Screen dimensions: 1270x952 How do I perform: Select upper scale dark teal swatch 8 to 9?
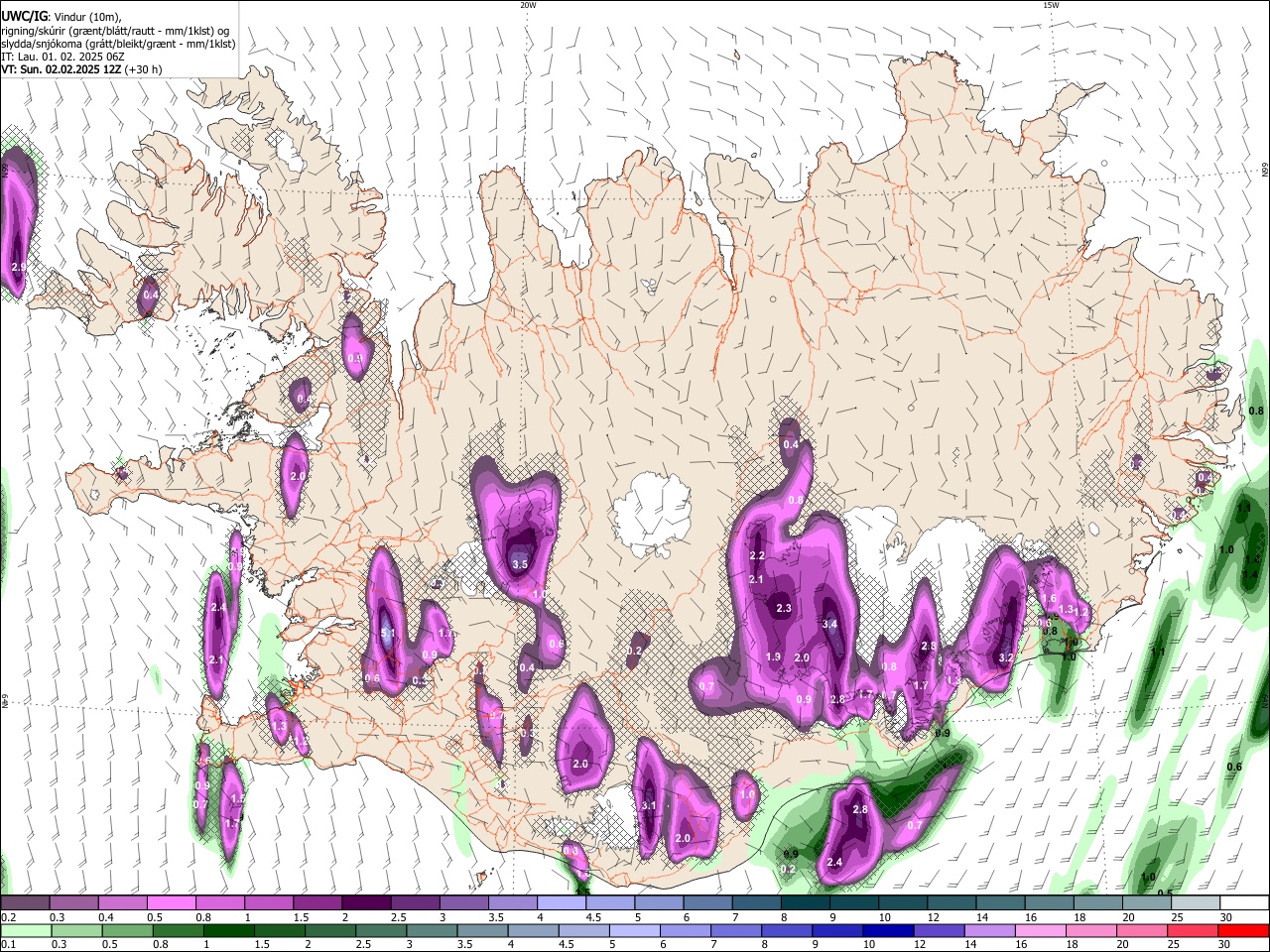point(804,903)
